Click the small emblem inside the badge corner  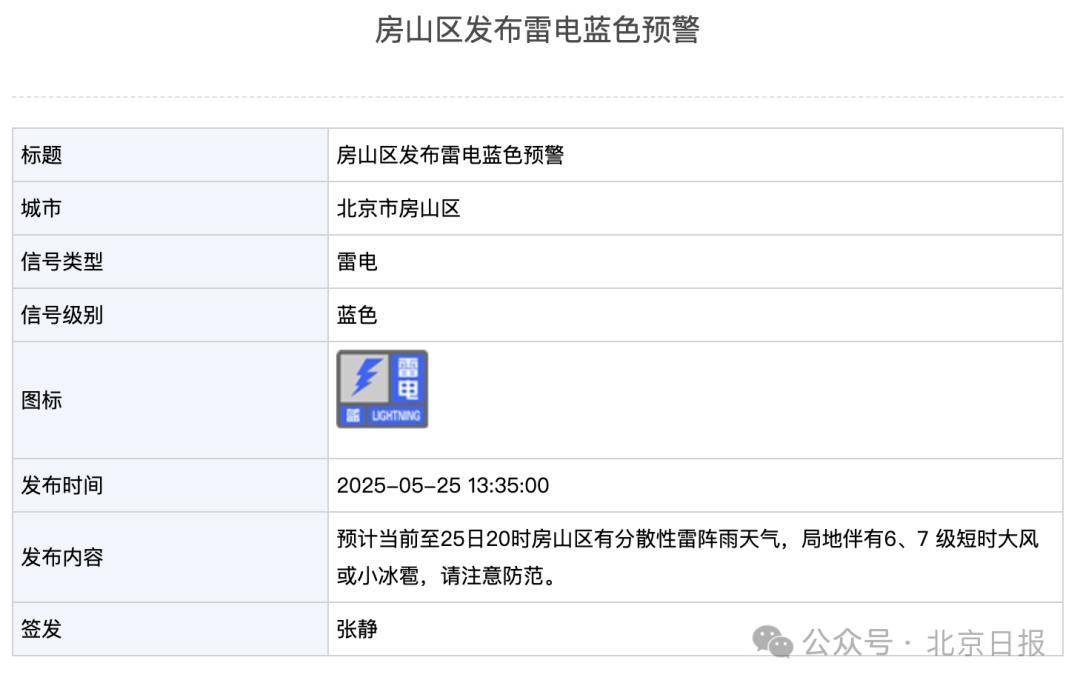(x=353, y=414)
